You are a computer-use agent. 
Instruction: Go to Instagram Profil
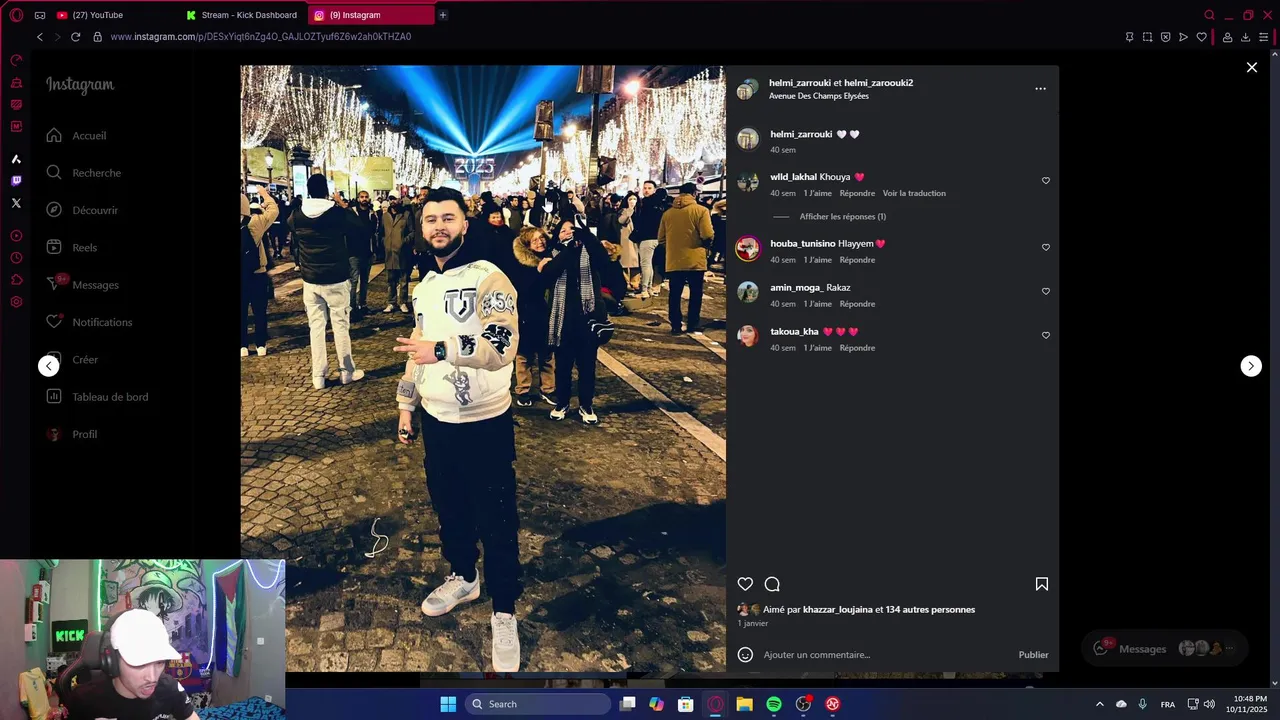coord(71,434)
